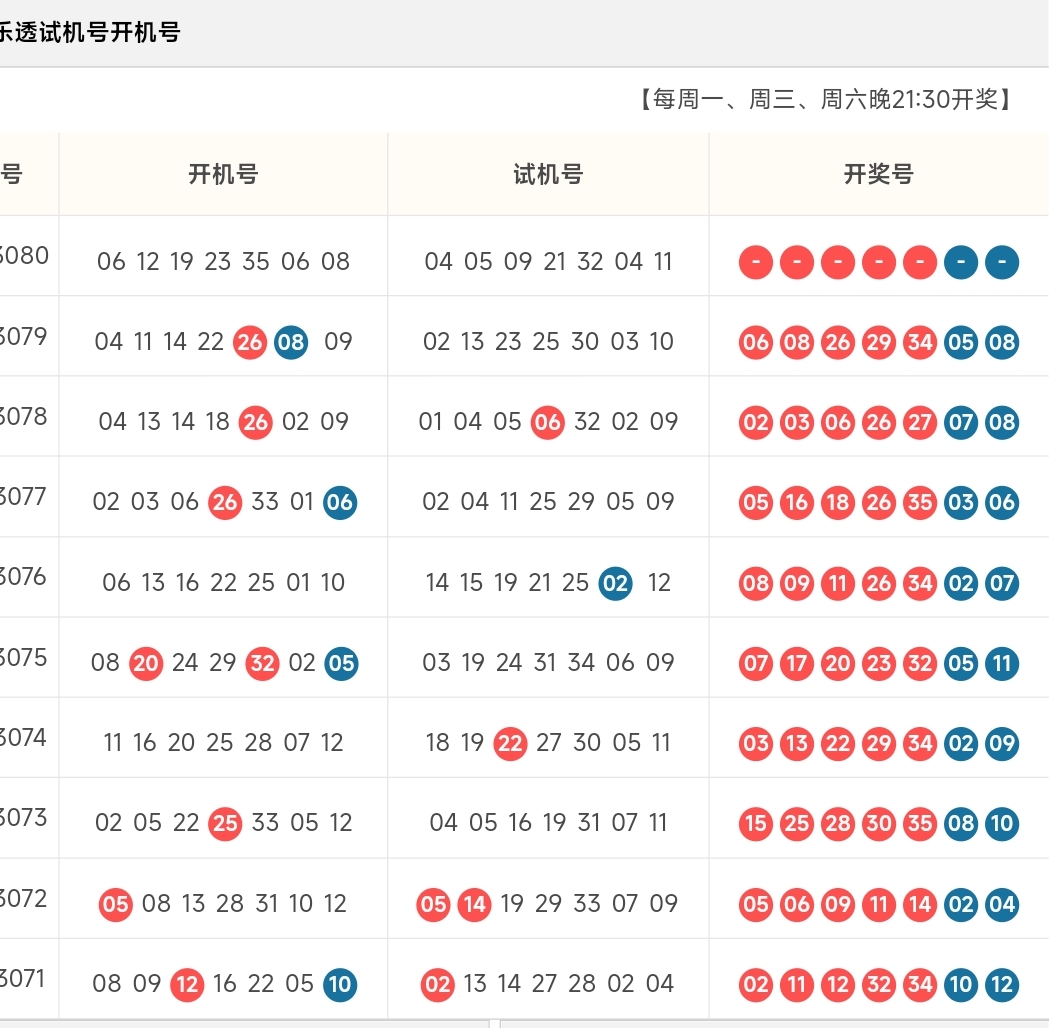Click red ball 12 in row 071 开机号
The image size is (1049, 1028).
pos(187,985)
